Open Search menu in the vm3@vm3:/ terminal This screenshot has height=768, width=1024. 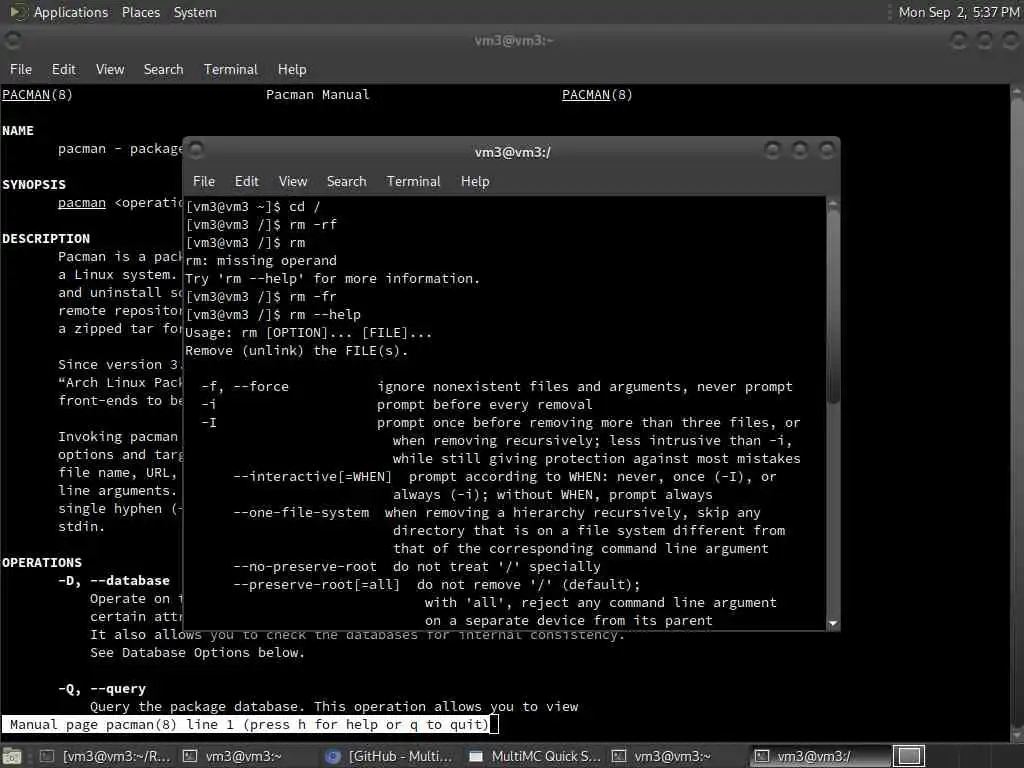(346, 182)
